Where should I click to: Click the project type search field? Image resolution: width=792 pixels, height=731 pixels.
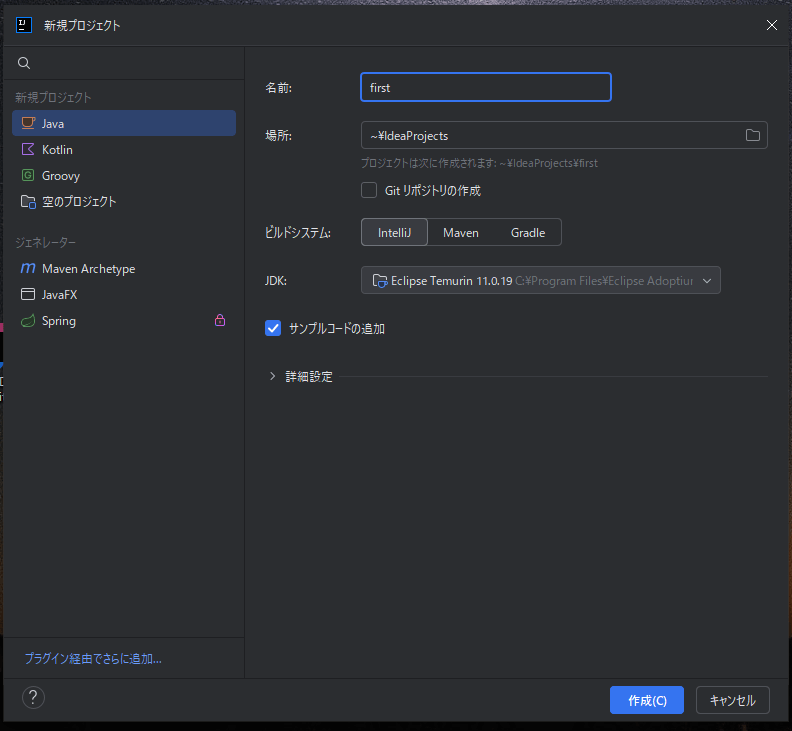[124, 63]
